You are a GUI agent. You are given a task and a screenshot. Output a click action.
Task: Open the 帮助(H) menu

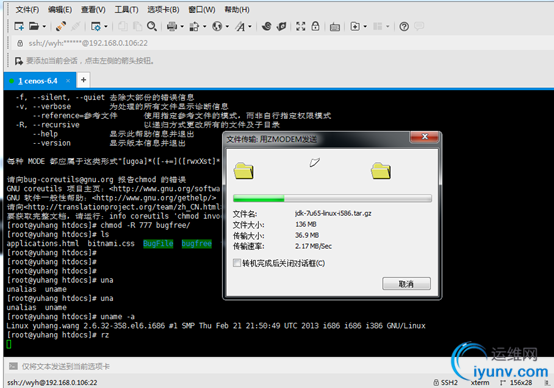237,10
